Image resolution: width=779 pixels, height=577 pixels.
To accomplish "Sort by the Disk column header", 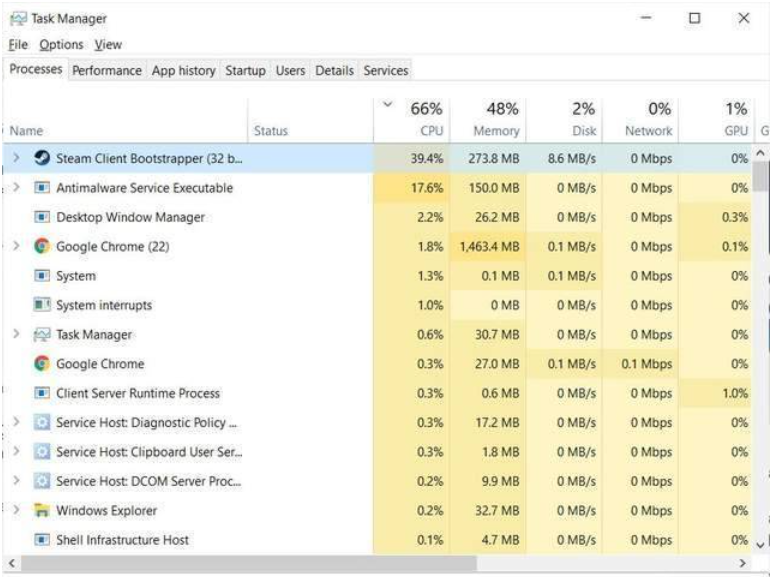I will tap(564, 120).
